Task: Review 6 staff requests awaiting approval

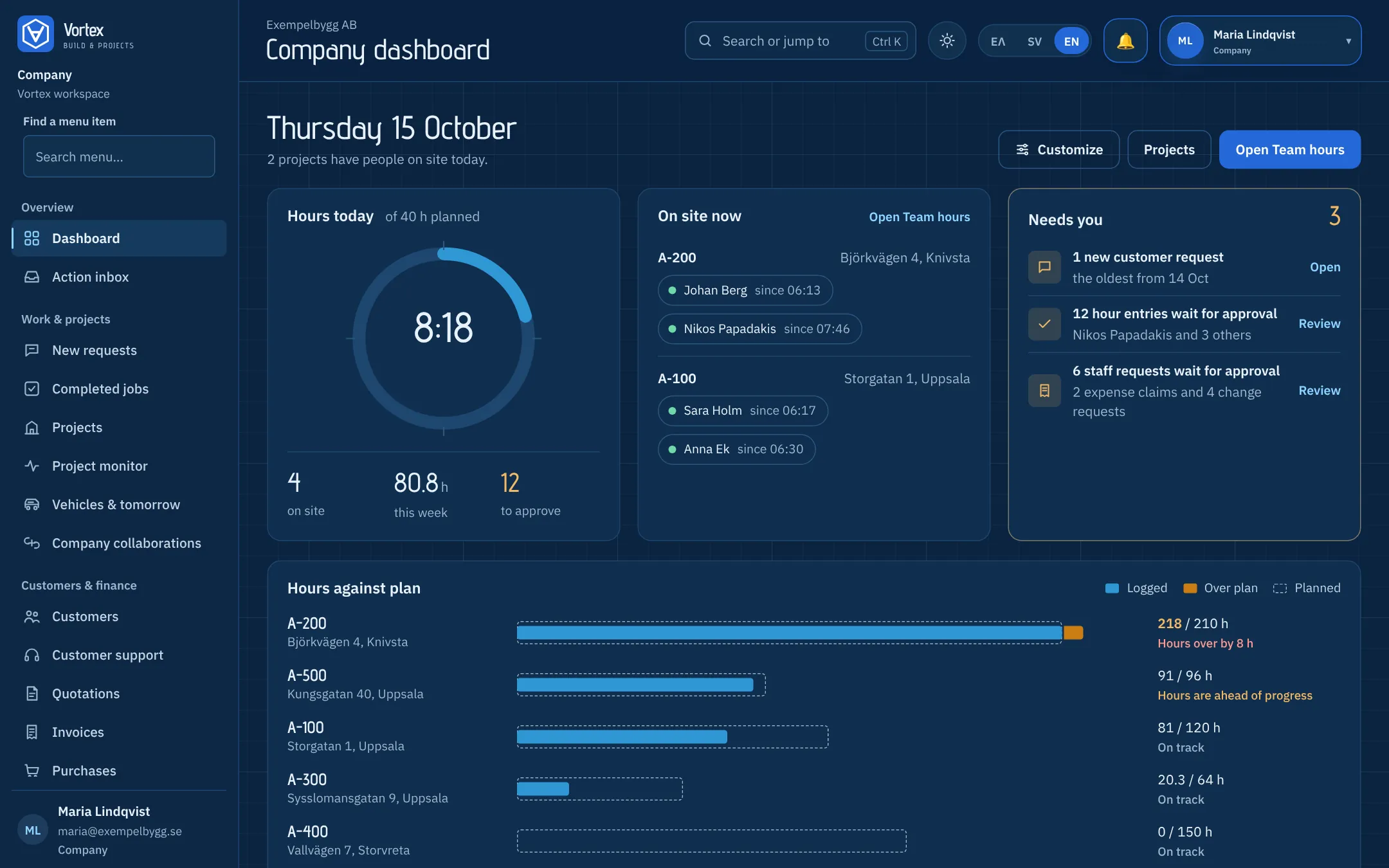Action: tap(1319, 390)
